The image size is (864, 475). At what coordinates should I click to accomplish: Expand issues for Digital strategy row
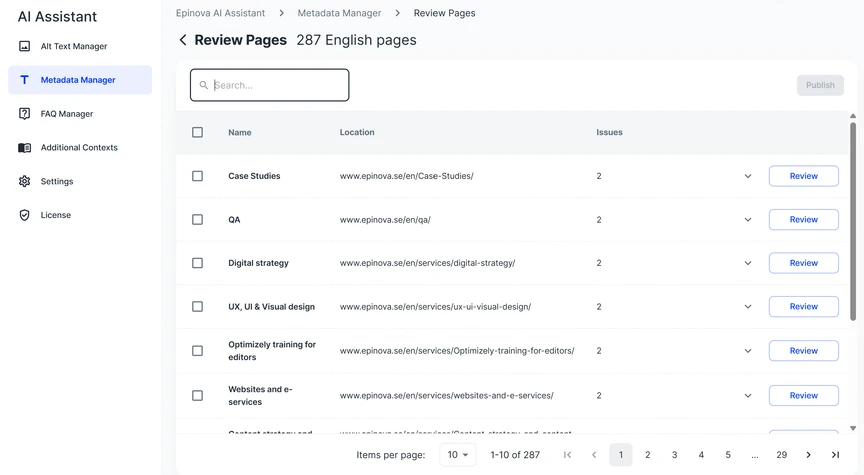(748, 263)
